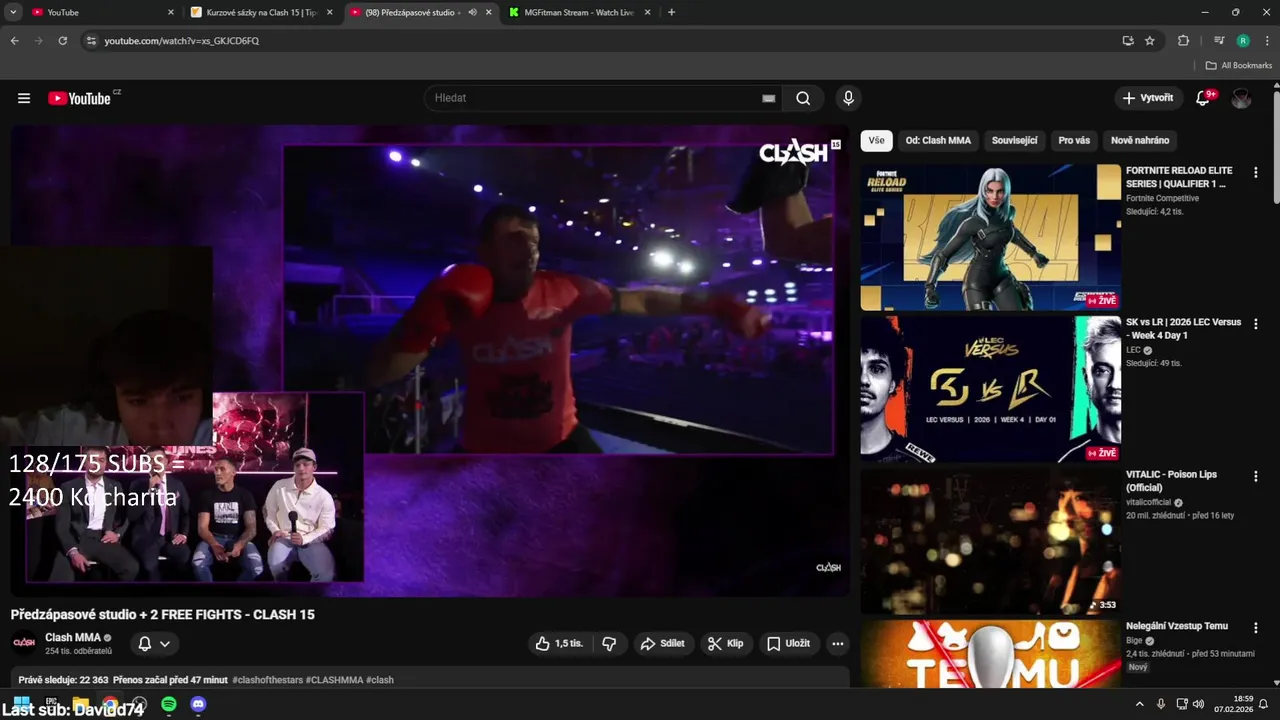Close the MGFitman Stream tab
Image resolution: width=1280 pixels, height=720 pixels.
[647, 12]
